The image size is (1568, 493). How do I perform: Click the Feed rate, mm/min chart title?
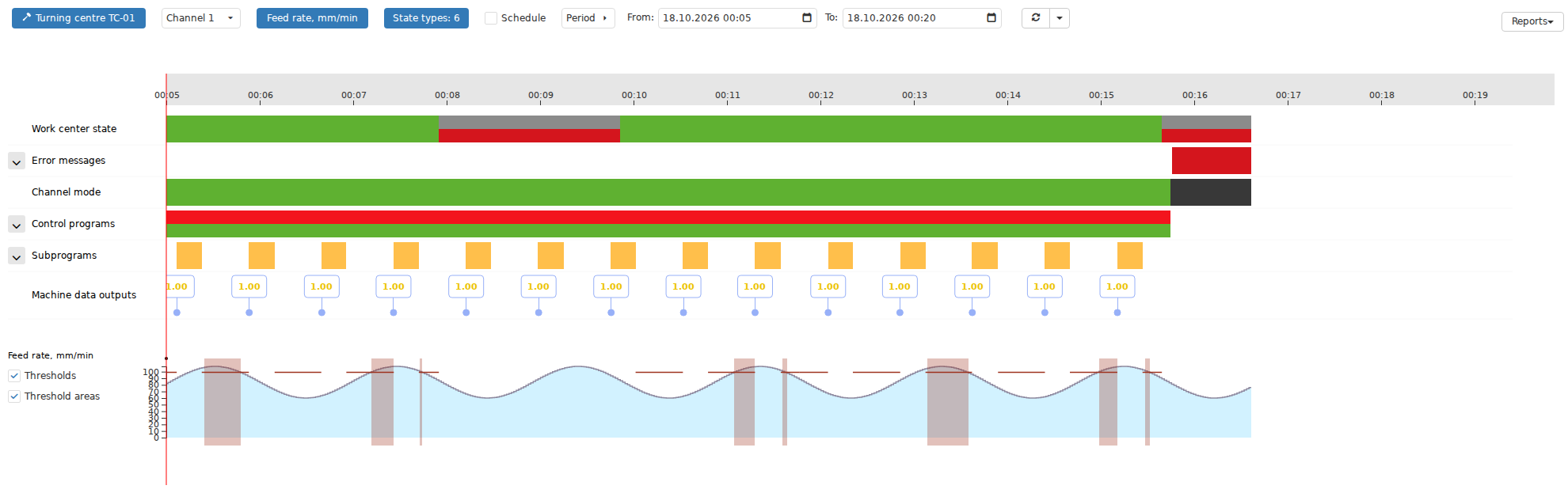pos(51,356)
